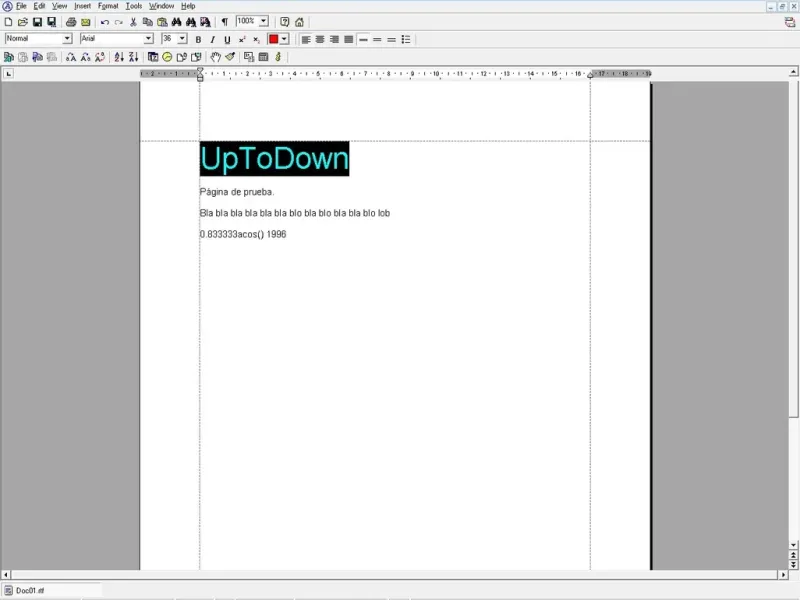Expand the Normal style dropdown
800x600 pixels.
pyautogui.click(x=67, y=39)
